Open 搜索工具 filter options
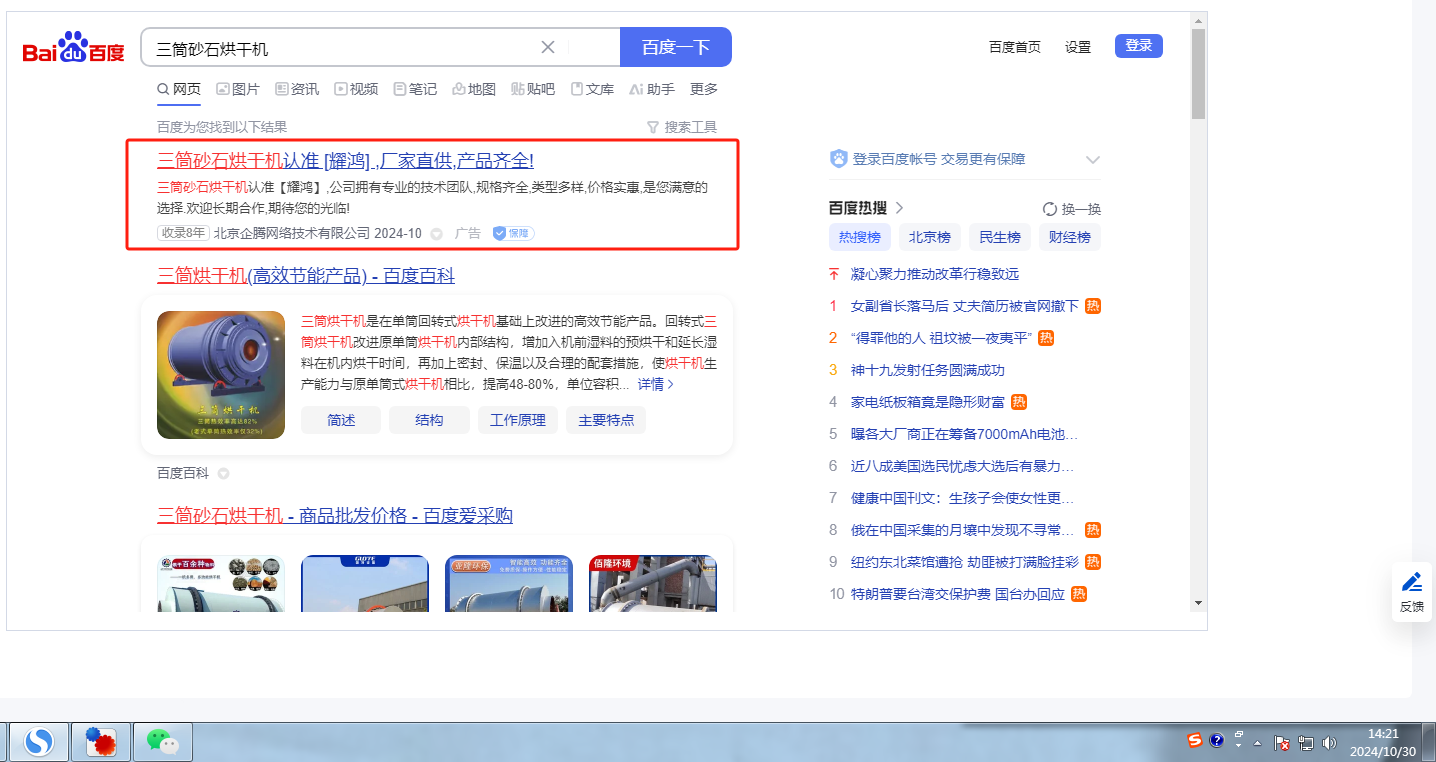This screenshot has width=1436, height=762. [682, 127]
